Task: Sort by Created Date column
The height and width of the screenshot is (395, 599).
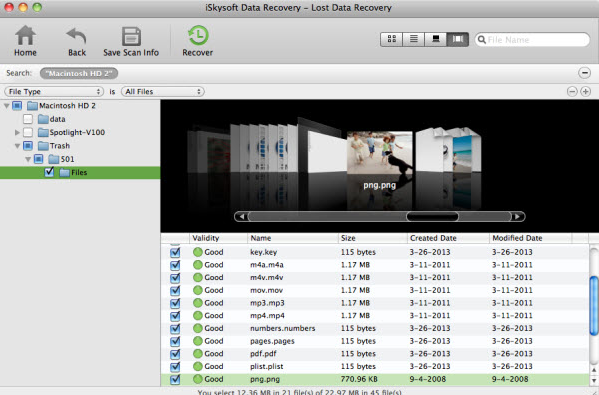Action: (x=448, y=238)
